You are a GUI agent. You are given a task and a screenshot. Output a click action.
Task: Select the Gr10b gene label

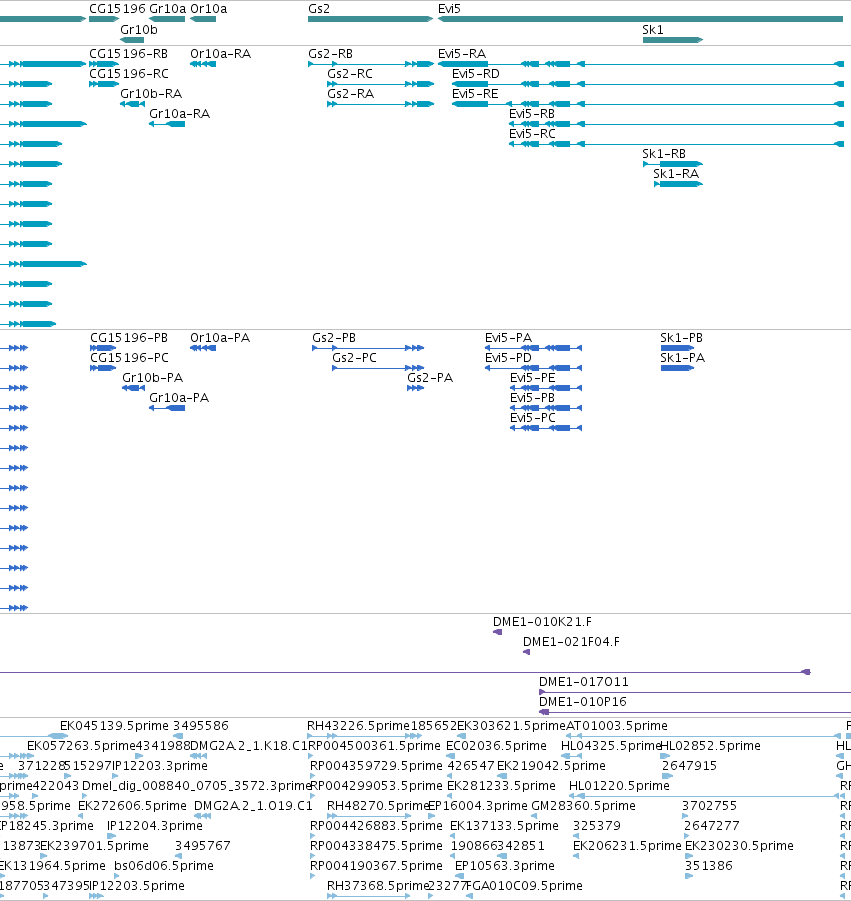138,30
